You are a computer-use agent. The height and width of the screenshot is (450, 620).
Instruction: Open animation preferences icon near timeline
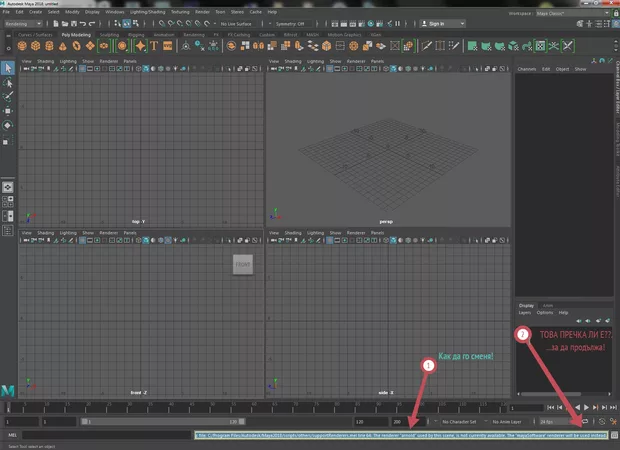pos(612,422)
